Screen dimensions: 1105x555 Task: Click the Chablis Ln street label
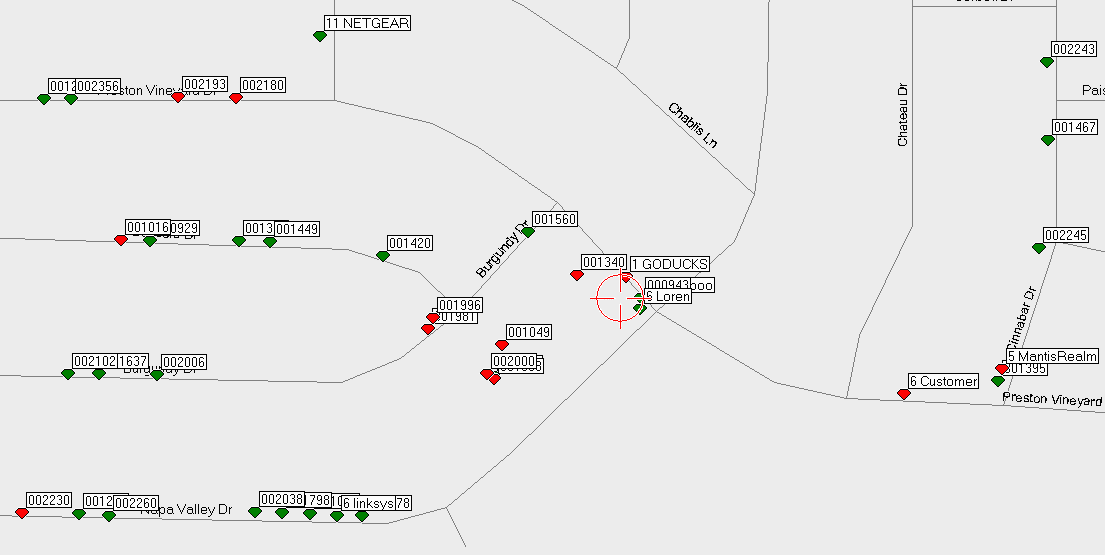click(x=693, y=125)
